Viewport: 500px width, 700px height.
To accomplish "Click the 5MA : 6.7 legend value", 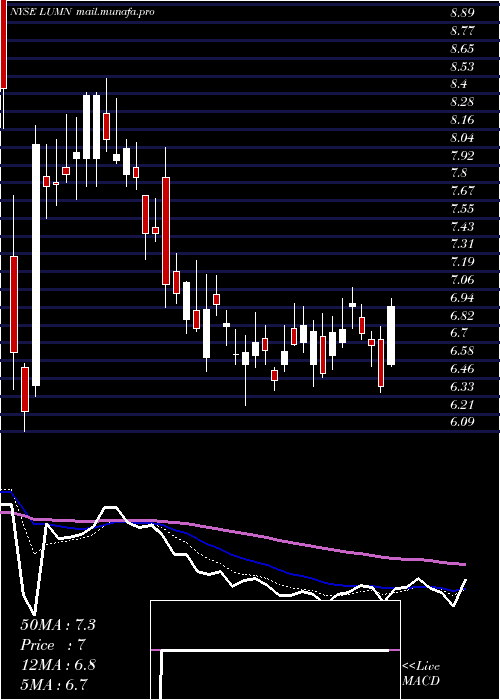I will 54,684.
